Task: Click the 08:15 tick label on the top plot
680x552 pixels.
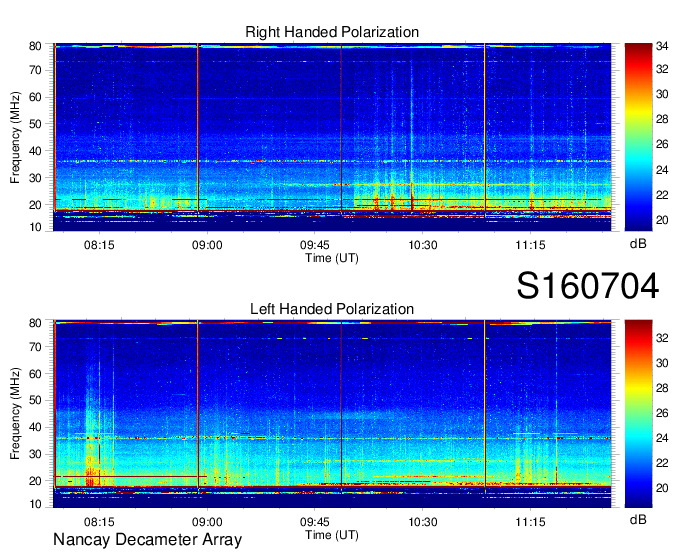Action: point(99,245)
